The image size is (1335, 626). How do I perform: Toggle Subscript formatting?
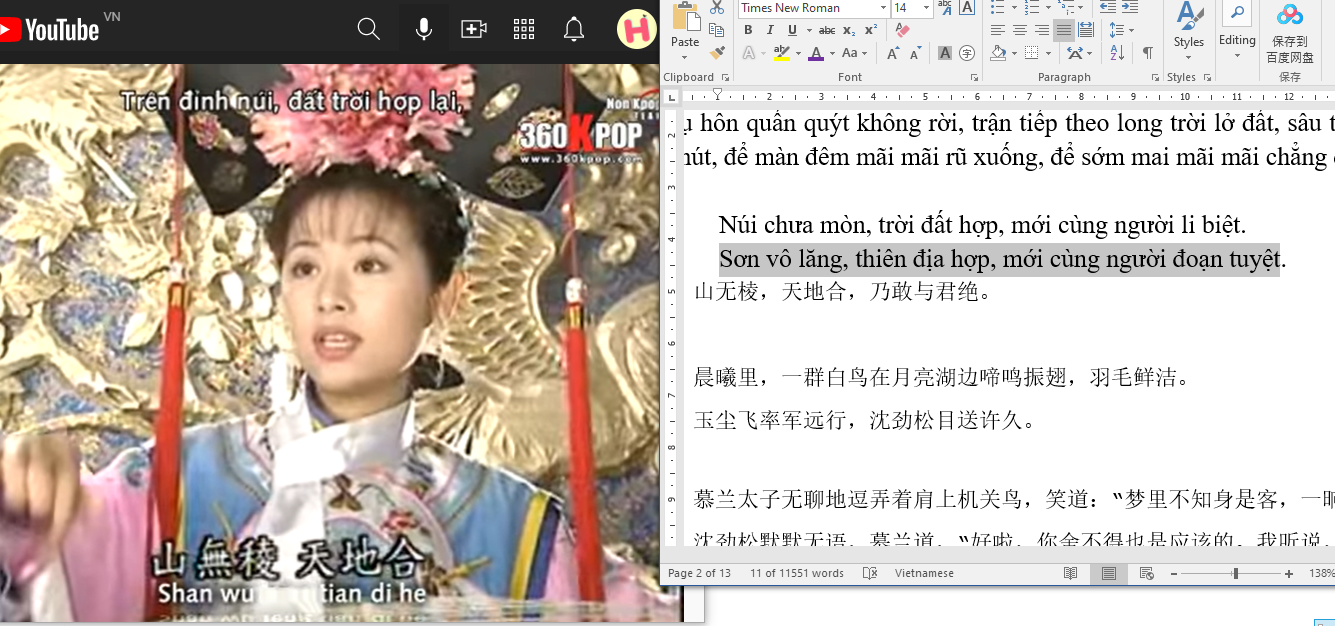coord(849,31)
